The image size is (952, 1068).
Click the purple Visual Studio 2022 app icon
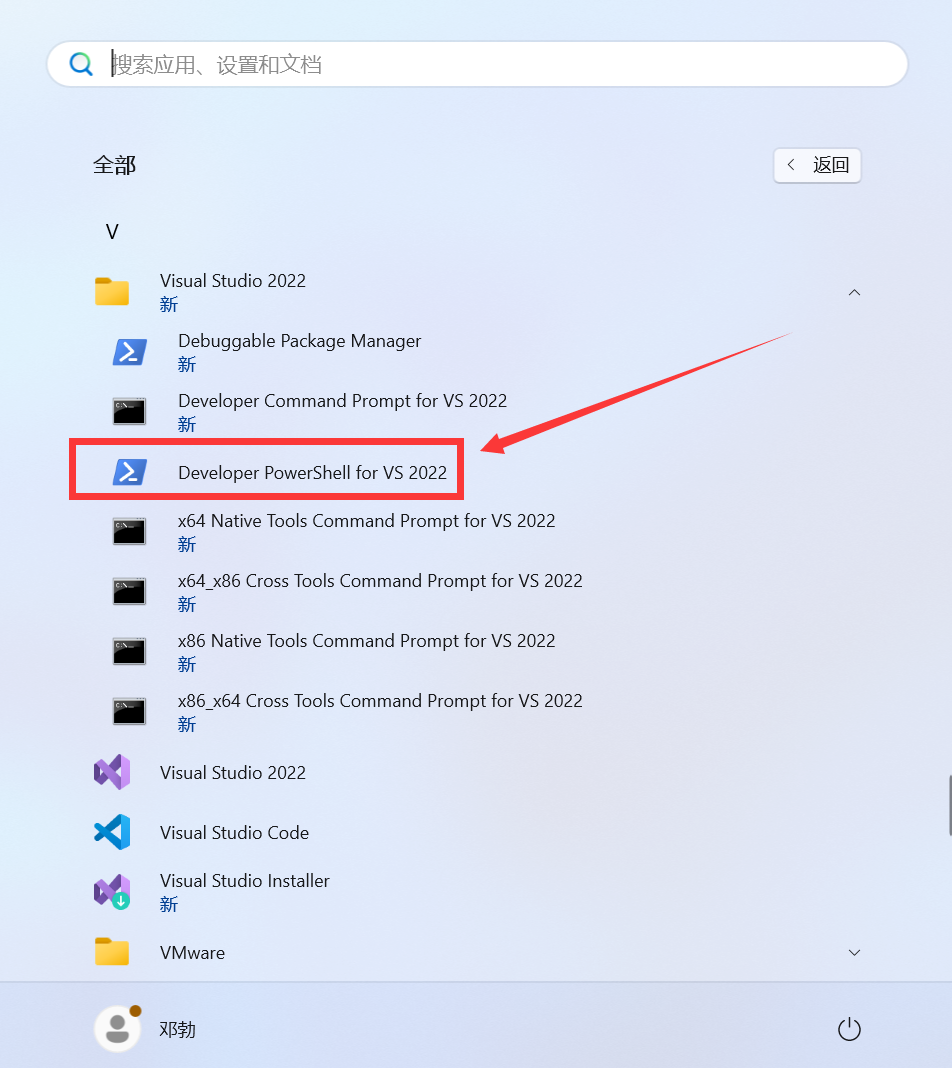pyautogui.click(x=112, y=772)
